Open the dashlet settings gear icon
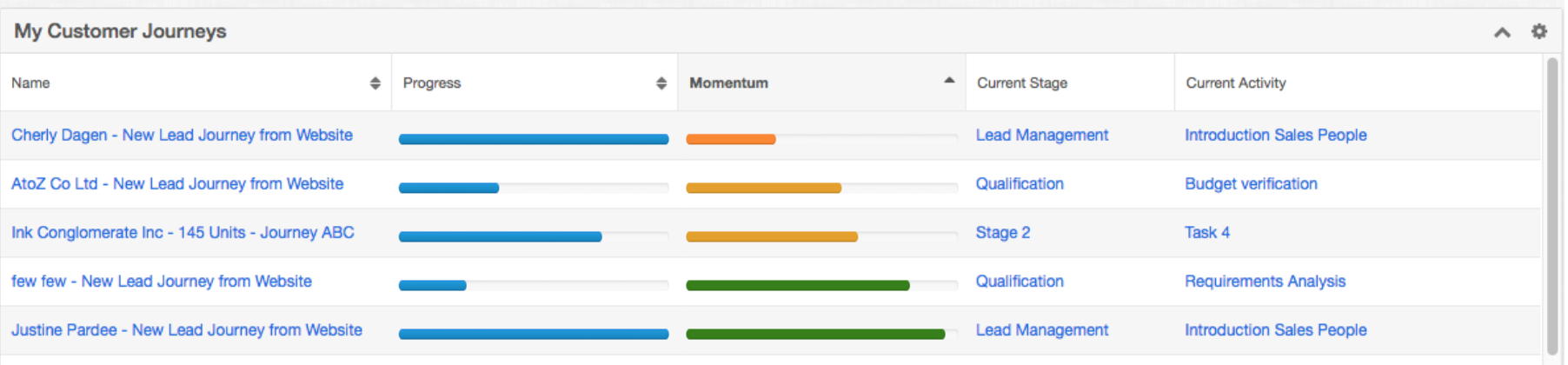The height and width of the screenshot is (365, 1568). pyautogui.click(x=1538, y=31)
